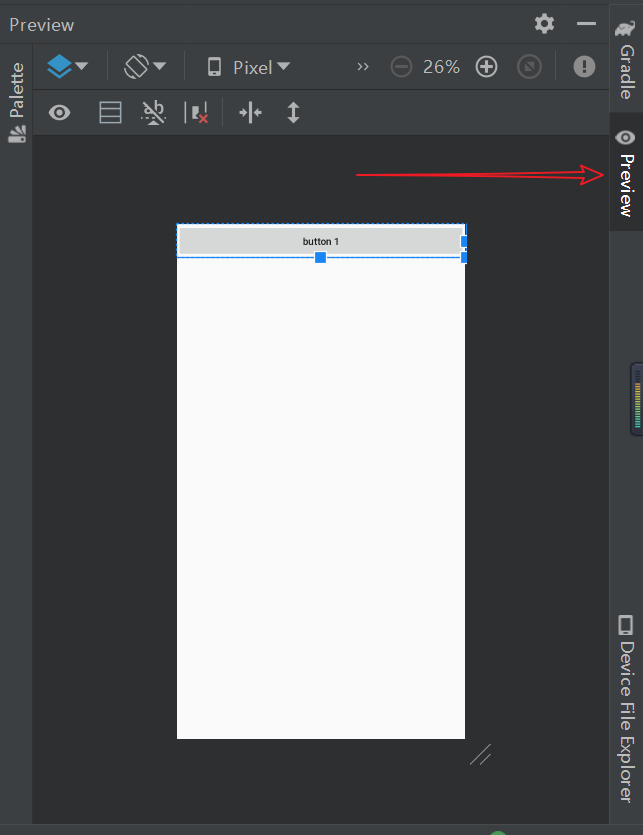643x835 pixels.
Task: Click the Preview panel title
Action: (x=42, y=24)
